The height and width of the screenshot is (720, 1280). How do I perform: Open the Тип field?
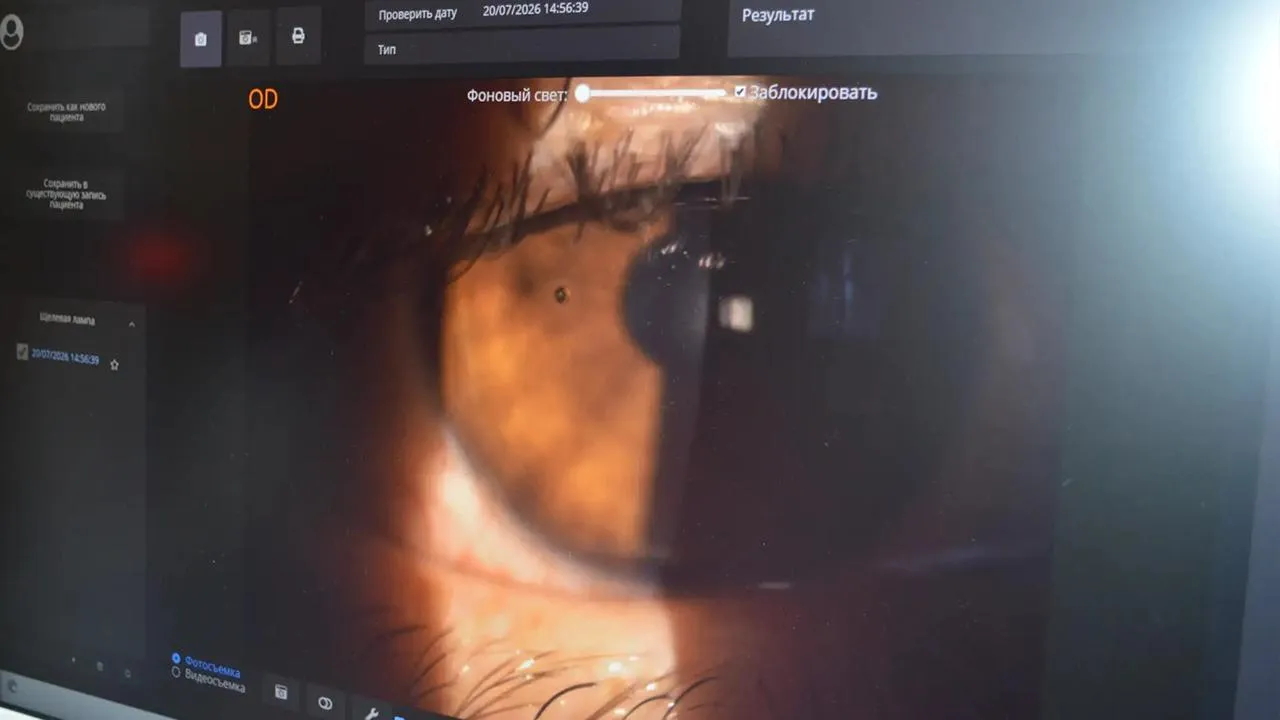click(521, 46)
